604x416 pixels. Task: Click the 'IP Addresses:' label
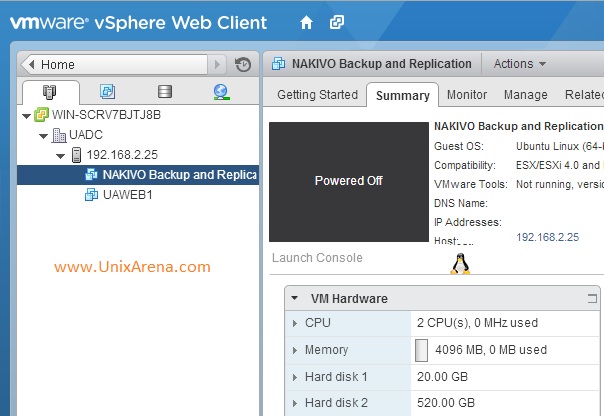click(468, 222)
